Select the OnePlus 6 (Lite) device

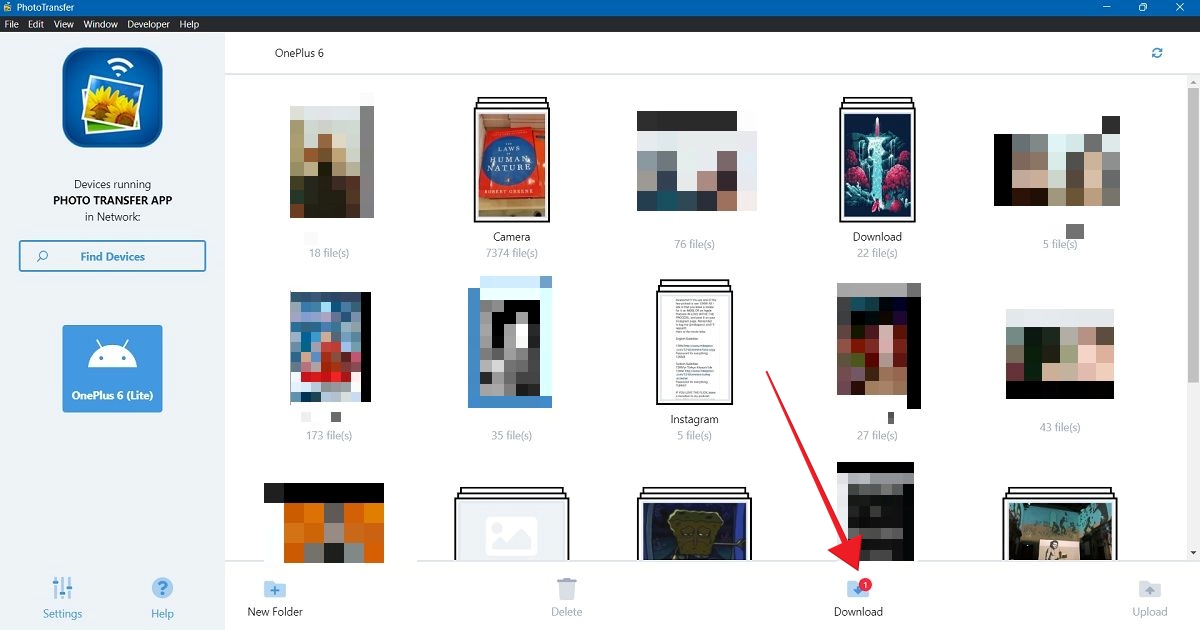click(x=111, y=367)
